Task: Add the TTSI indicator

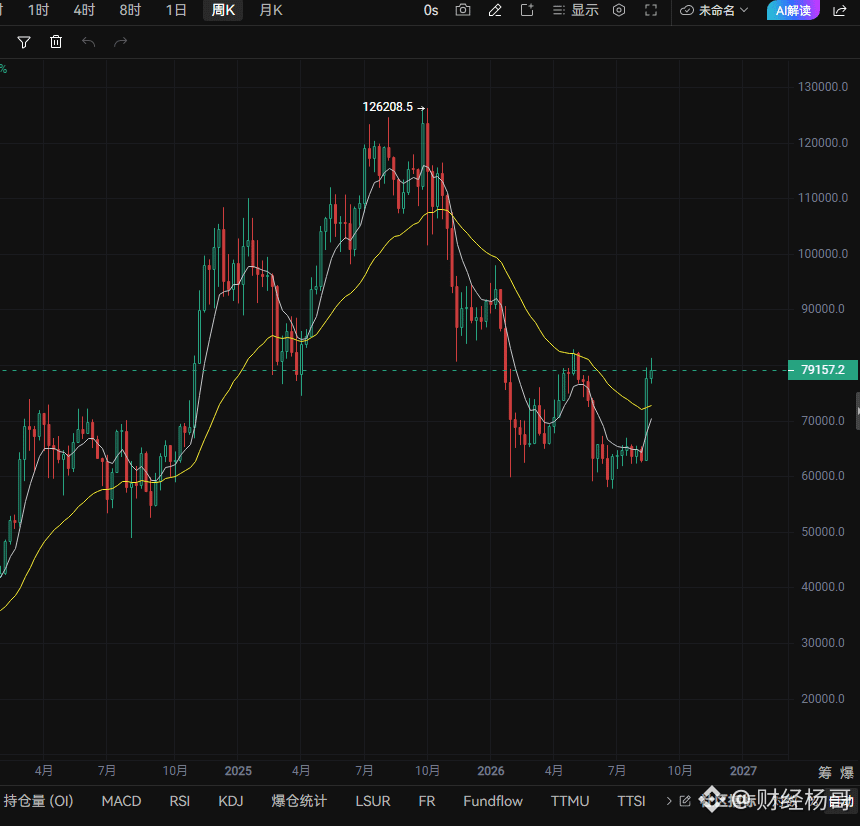Action: pyautogui.click(x=631, y=801)
